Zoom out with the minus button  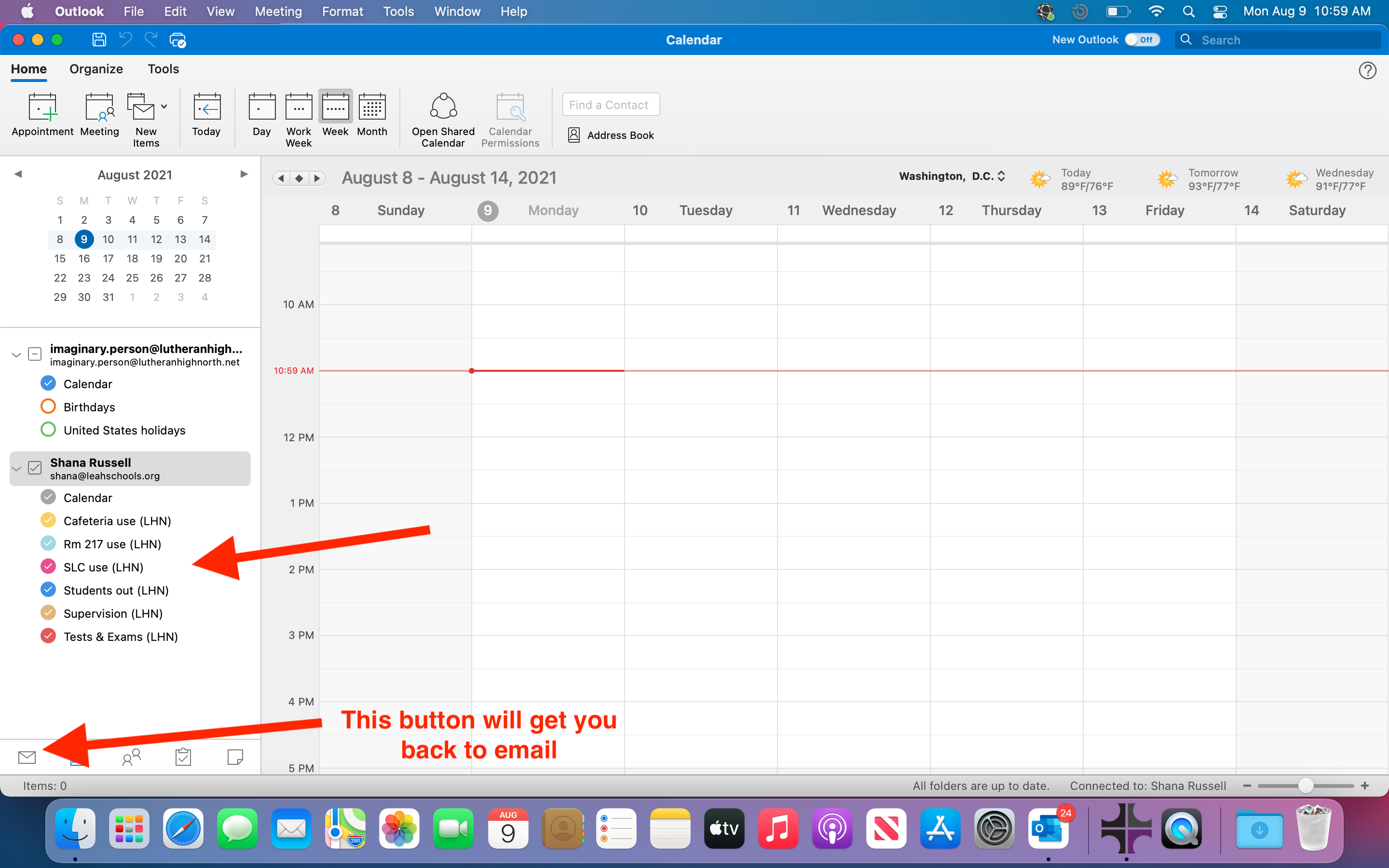point(1247,786)
